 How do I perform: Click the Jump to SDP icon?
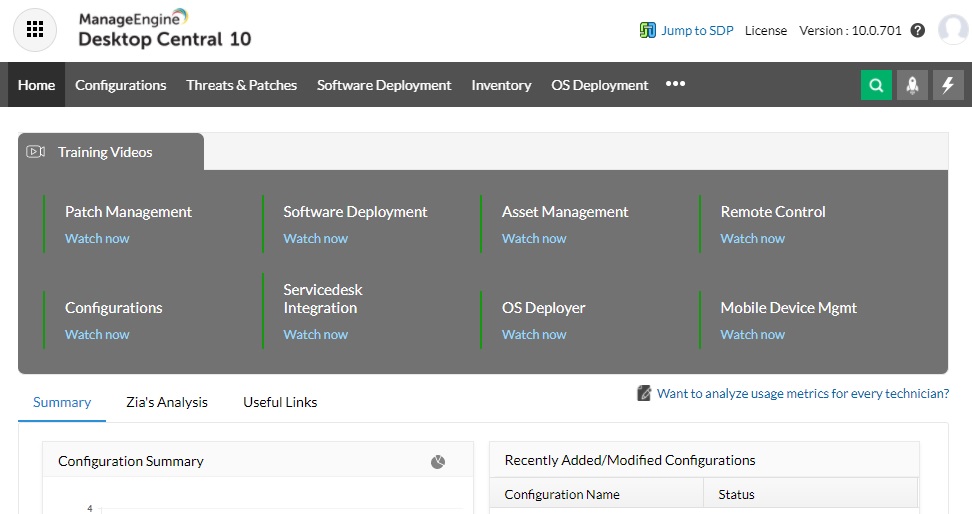pos(648,30)
